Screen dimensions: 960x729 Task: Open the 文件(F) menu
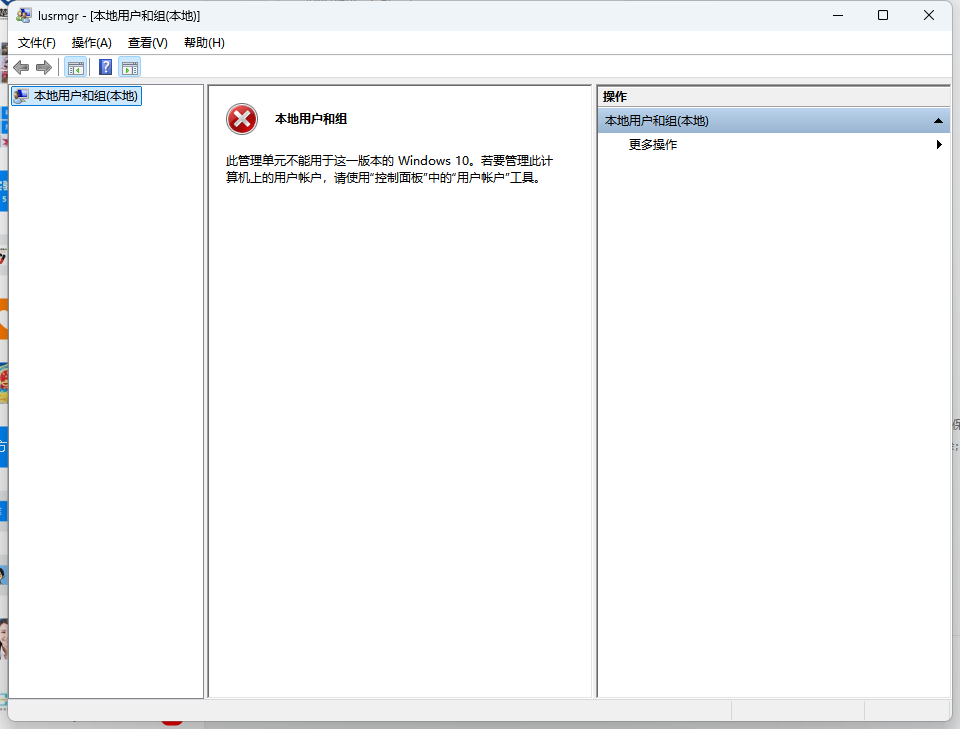37,43
